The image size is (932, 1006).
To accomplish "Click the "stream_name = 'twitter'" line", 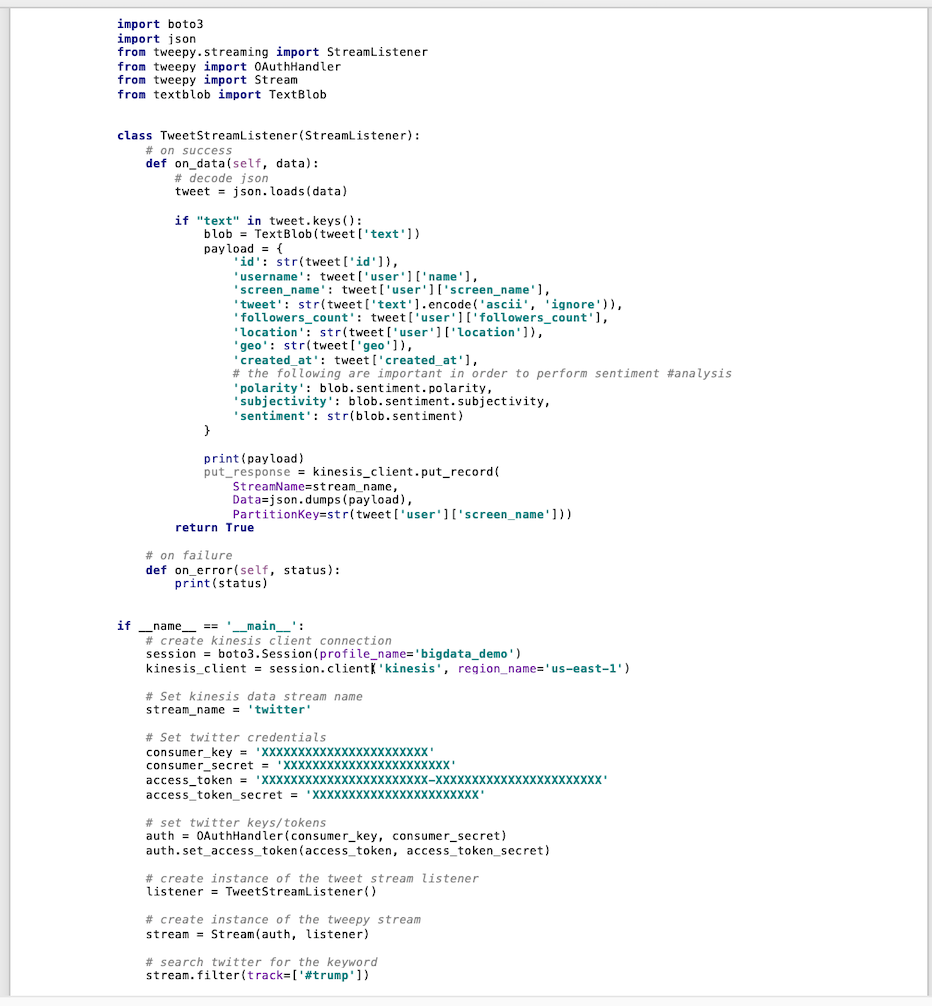I will [228, 710].
